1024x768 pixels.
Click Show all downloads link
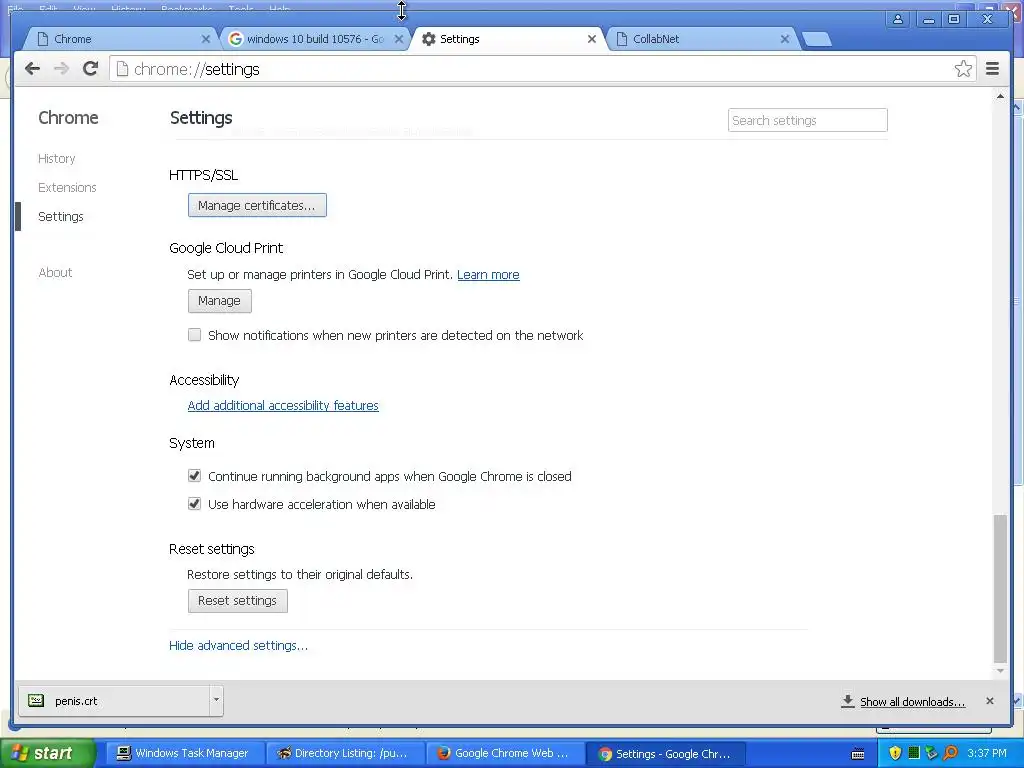pyautogui.click(x=912, y=701)
